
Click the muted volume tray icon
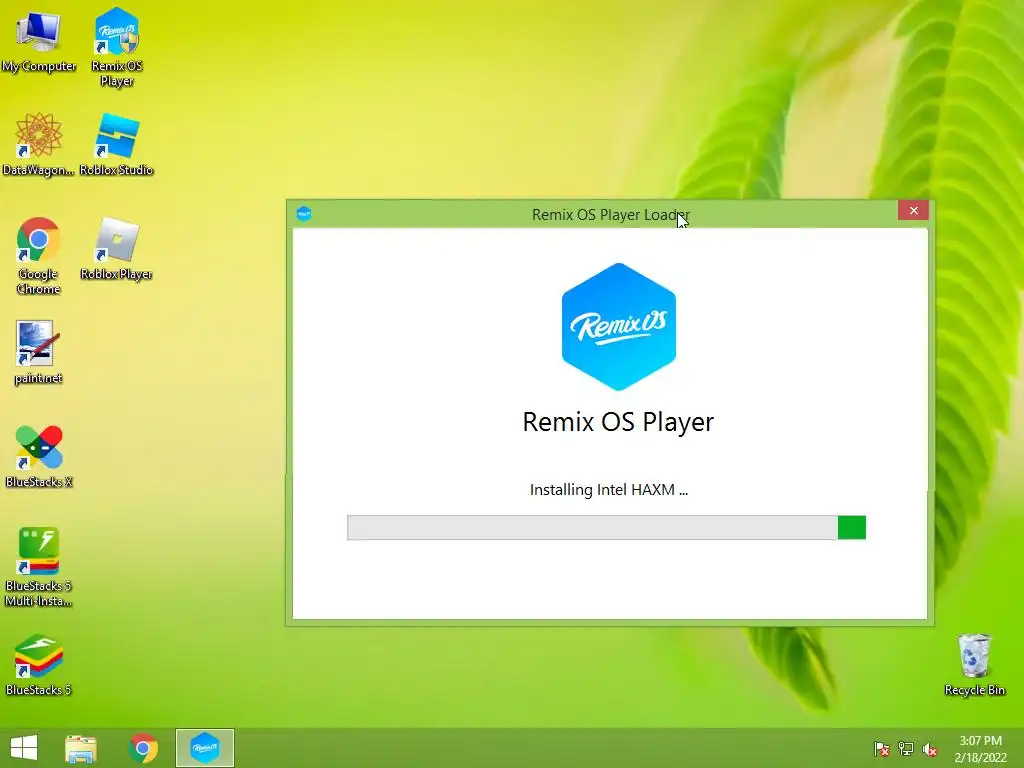point(930,749)
